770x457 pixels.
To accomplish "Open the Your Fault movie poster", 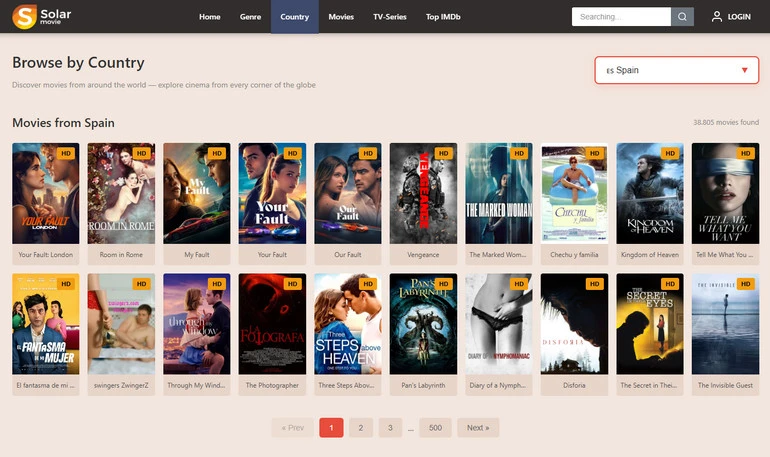I will [x=272, y=193].
